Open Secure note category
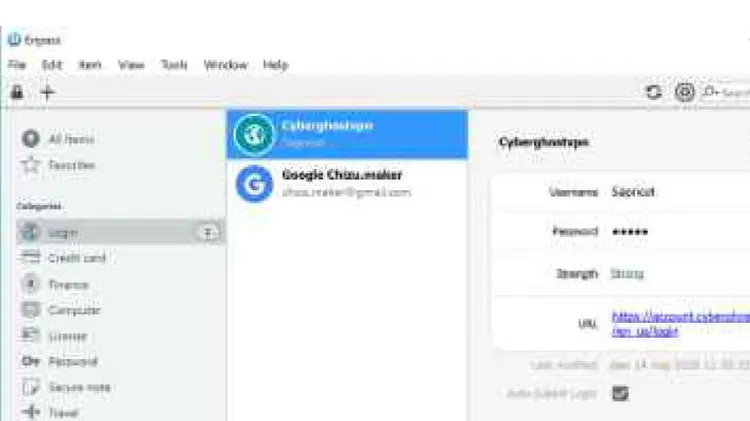The image size is (750, 421). (66, 387)
